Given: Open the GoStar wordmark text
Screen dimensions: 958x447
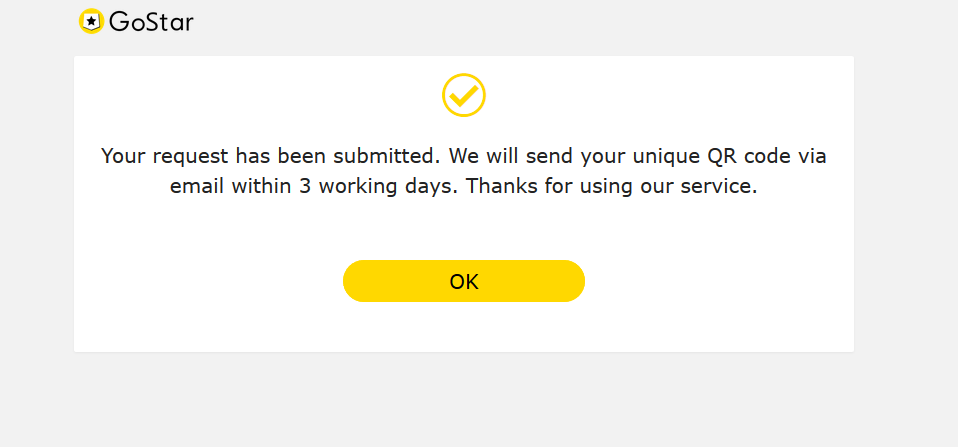Looking at the screenshot, I should point(152,22).
